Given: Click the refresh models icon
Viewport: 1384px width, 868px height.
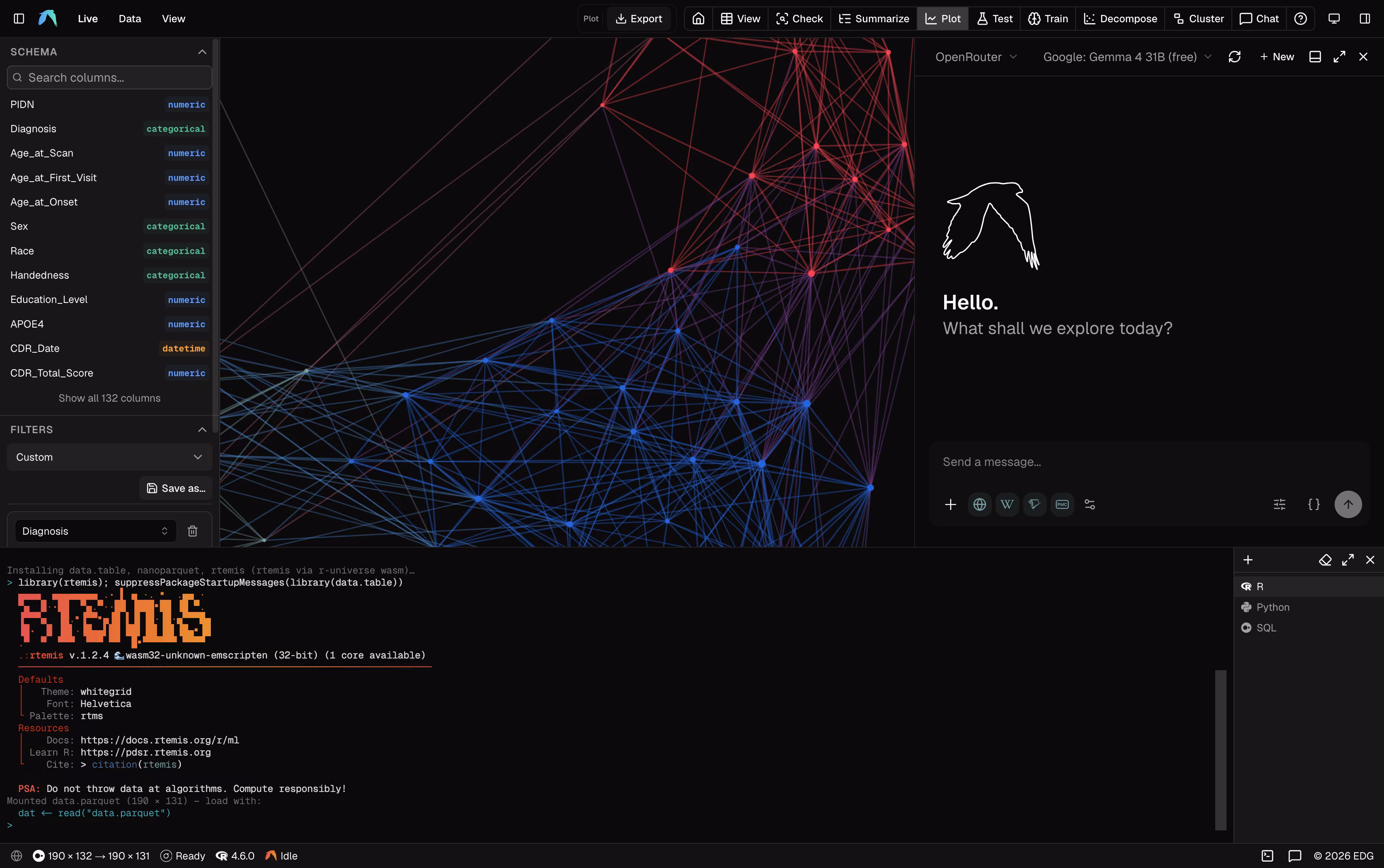Looking at the screenshot, I should tap(1235, 57).
